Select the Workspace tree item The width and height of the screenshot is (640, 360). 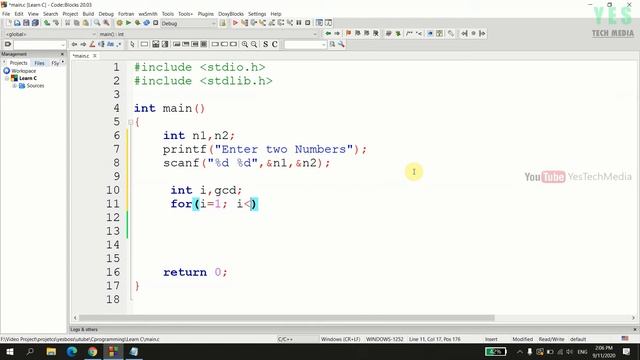[x=24, y=71]
